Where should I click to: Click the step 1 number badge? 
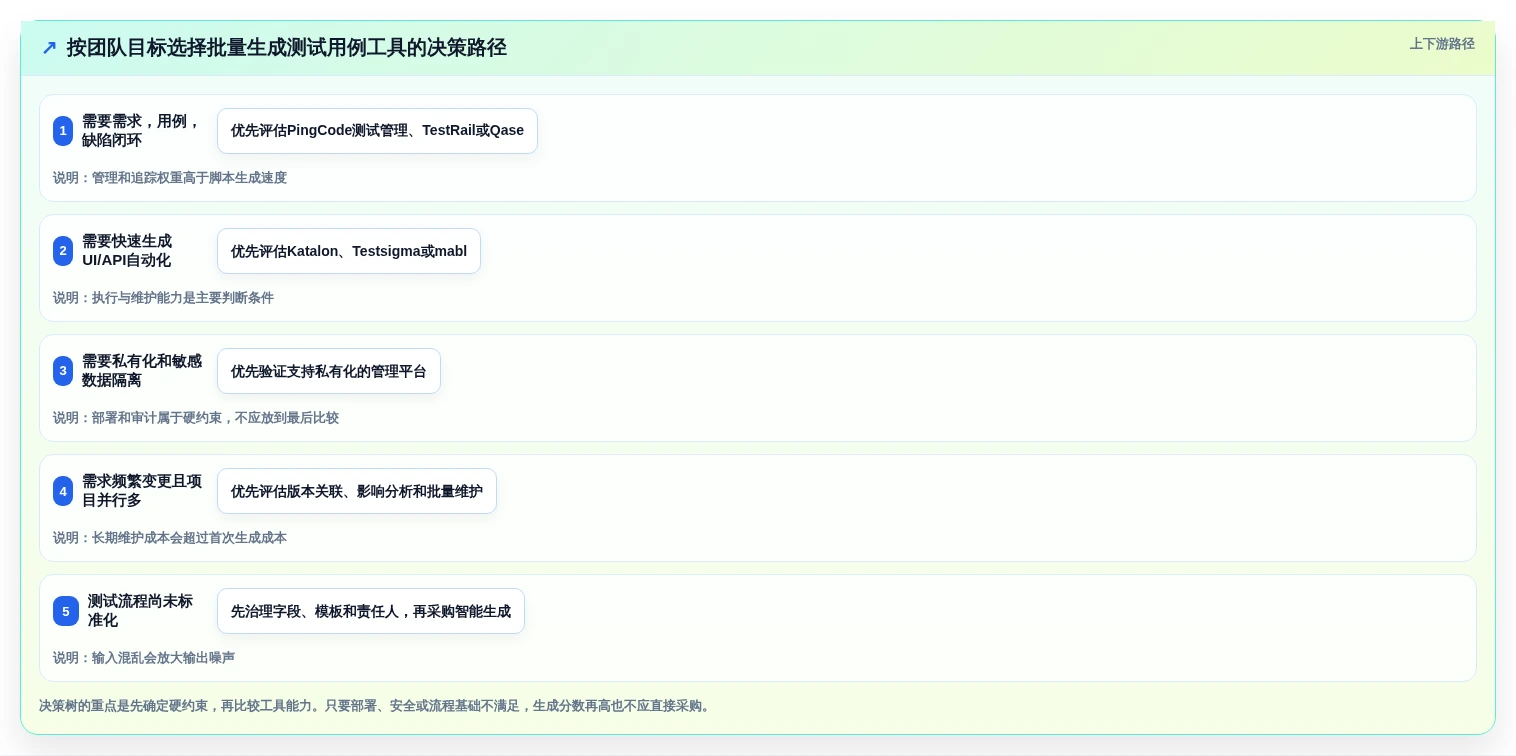click(x=63, y=131)
